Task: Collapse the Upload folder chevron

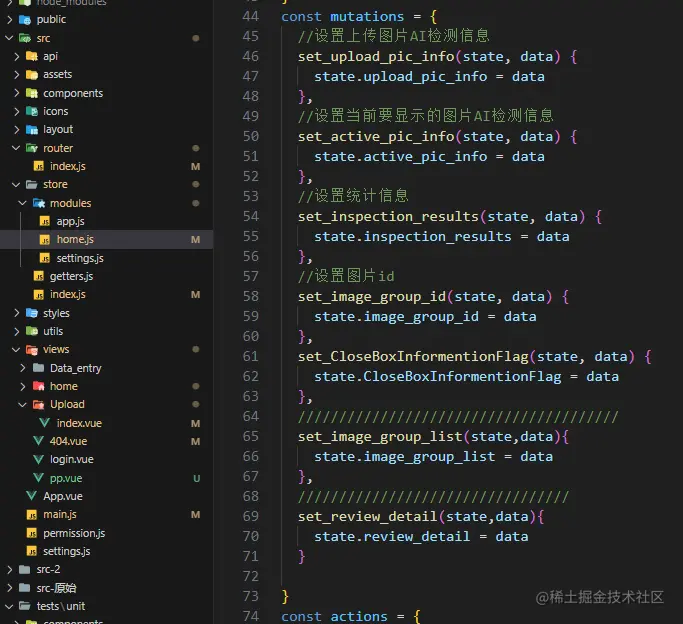Action: click(x=23, y=405)
